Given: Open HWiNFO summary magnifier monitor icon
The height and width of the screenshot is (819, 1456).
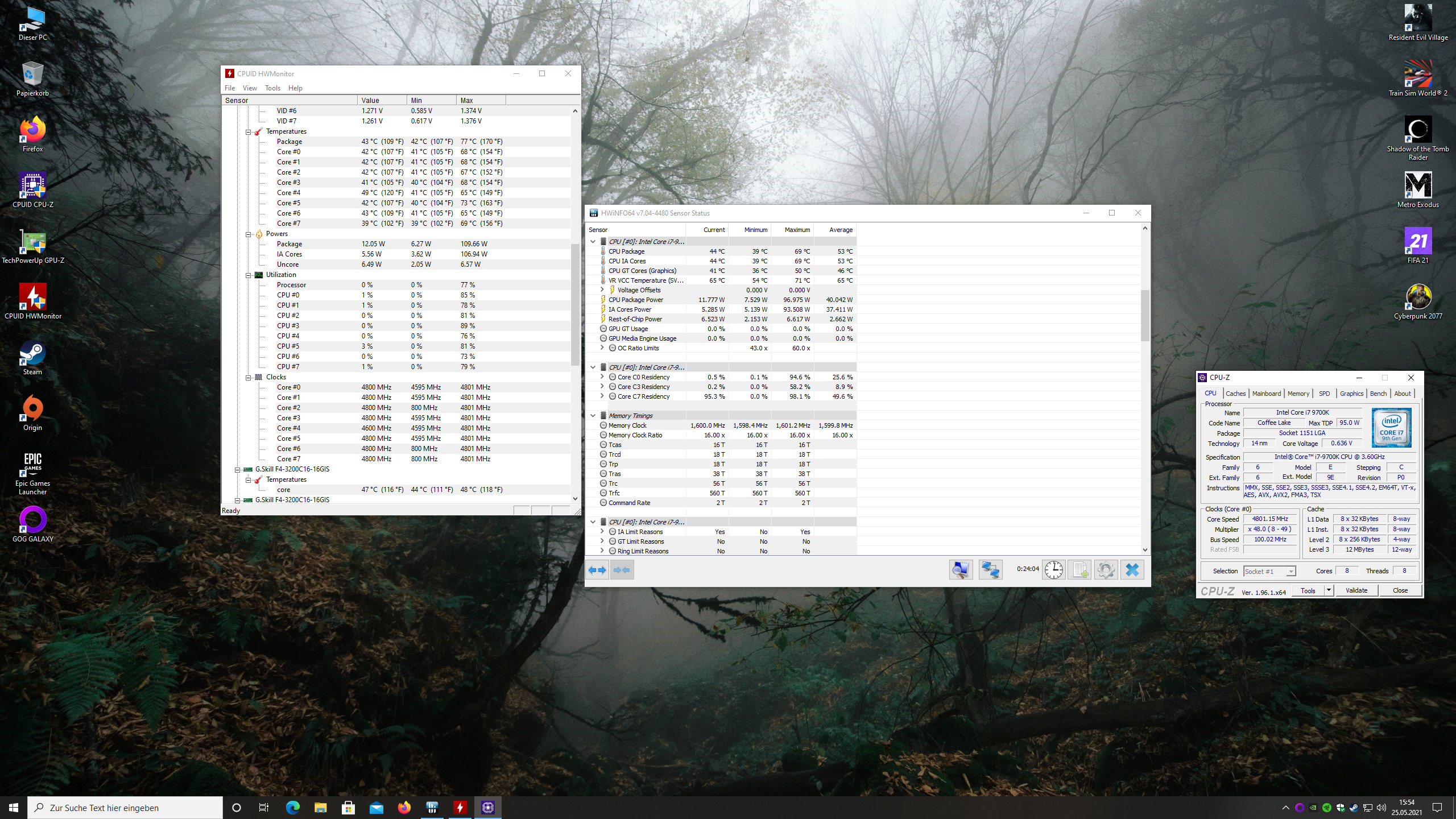Looking at the screenshot, I should click(961, 570).
